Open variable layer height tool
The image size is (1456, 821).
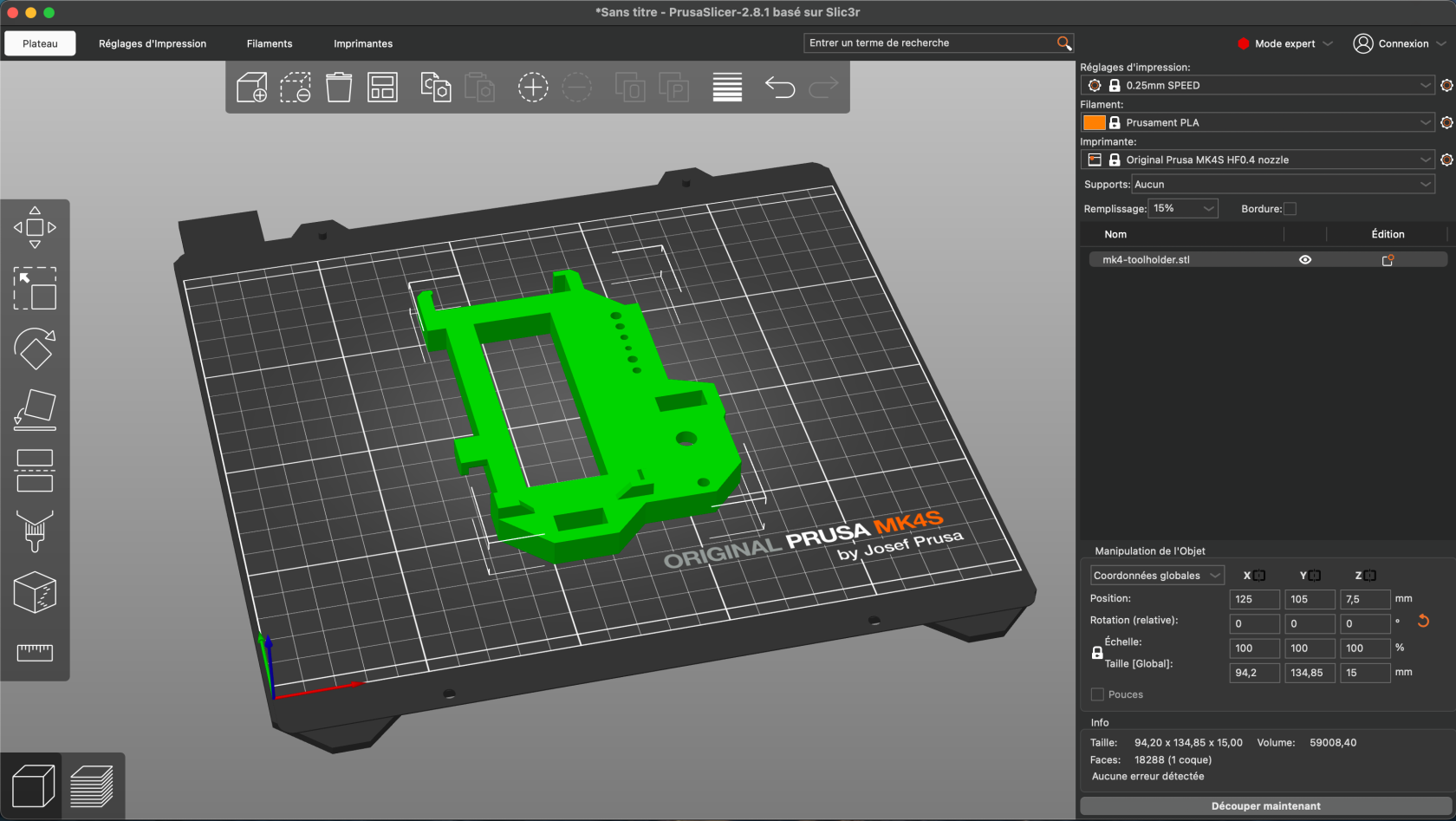tap(727, 88)
